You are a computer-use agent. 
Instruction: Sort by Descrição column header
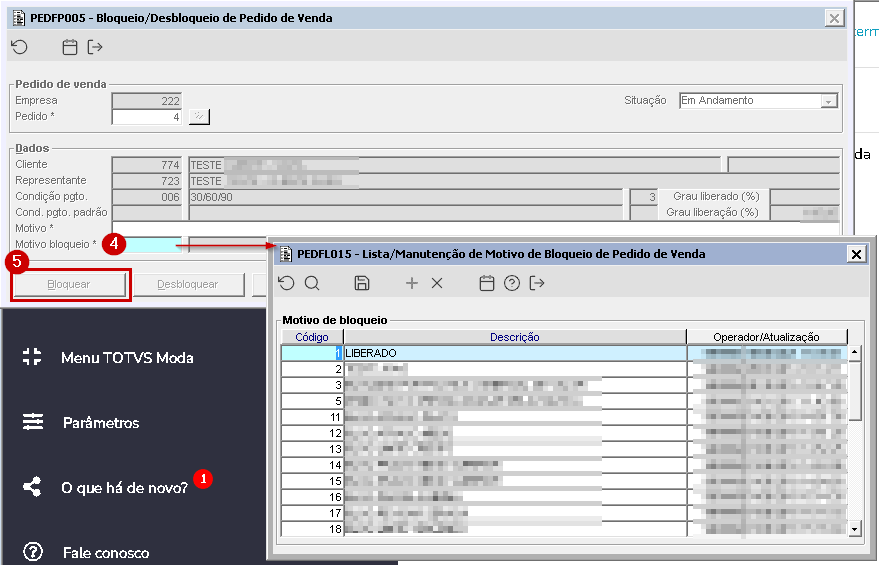(515, 337)
